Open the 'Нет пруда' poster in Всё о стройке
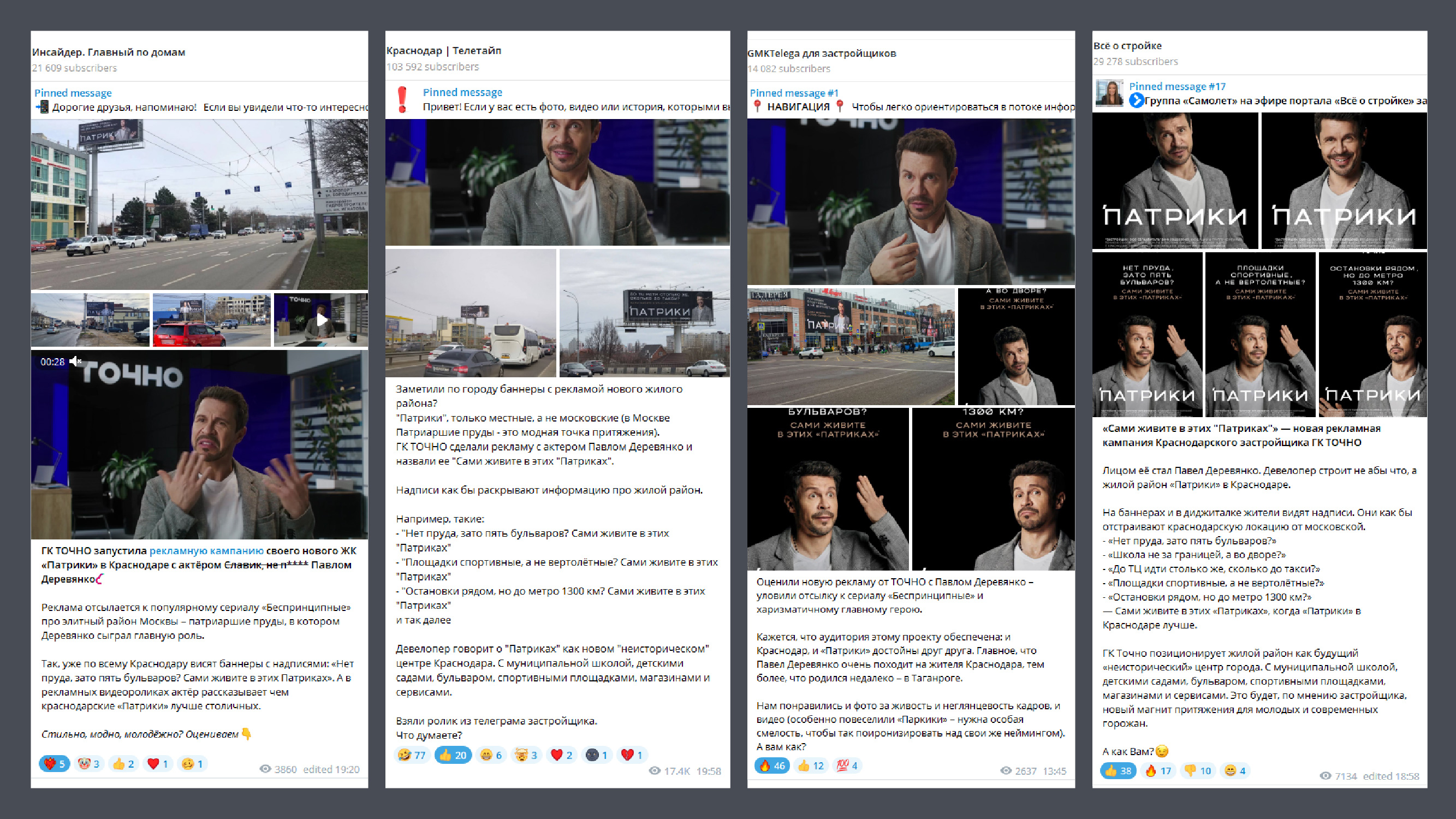 (x=1148, y=335)
